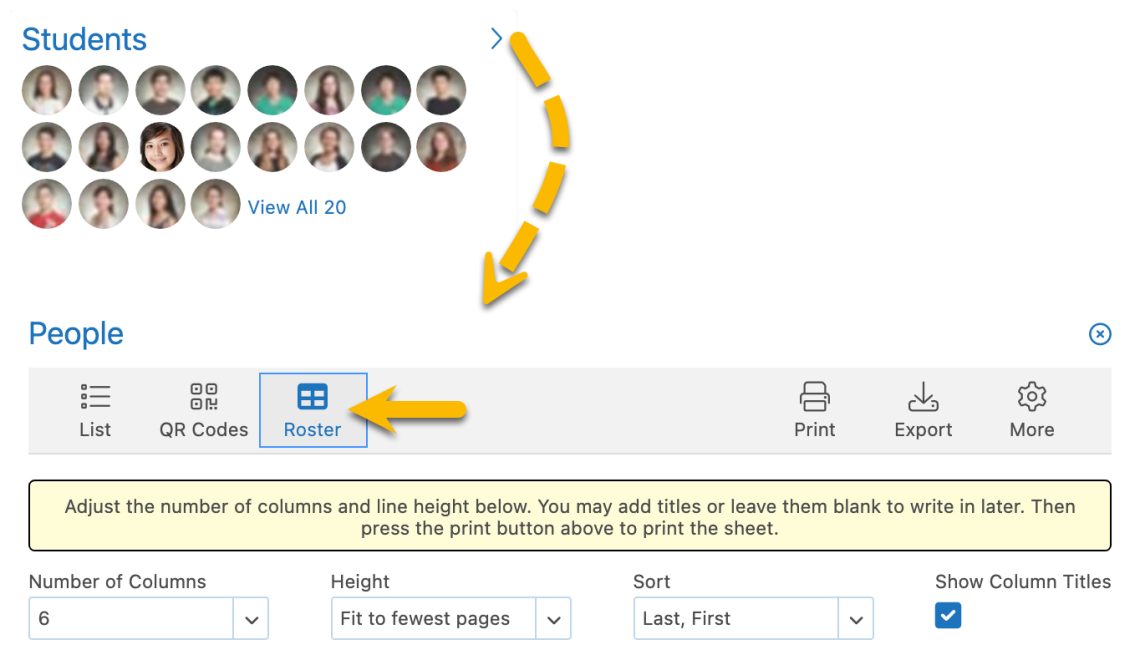Click the unblurred student photo in second row
This screenshot has width=1140, height=655.
click(161, 148)
